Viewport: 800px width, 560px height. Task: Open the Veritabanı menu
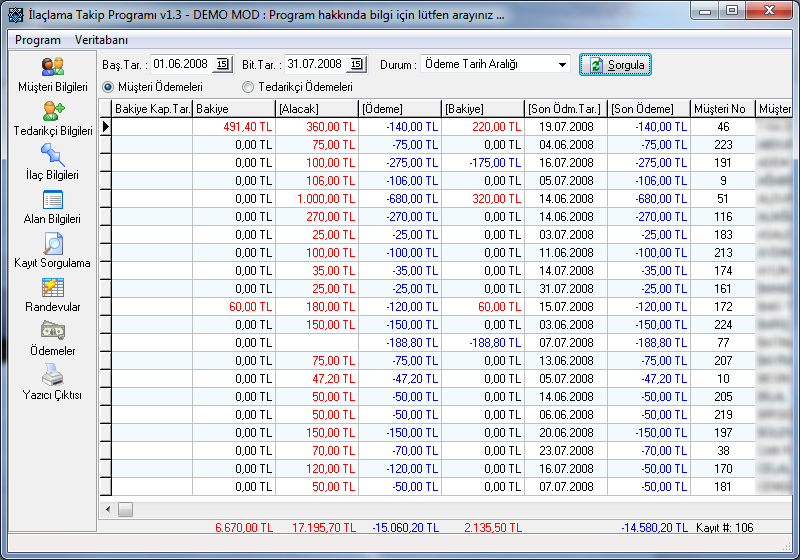(x=101, y=40)
